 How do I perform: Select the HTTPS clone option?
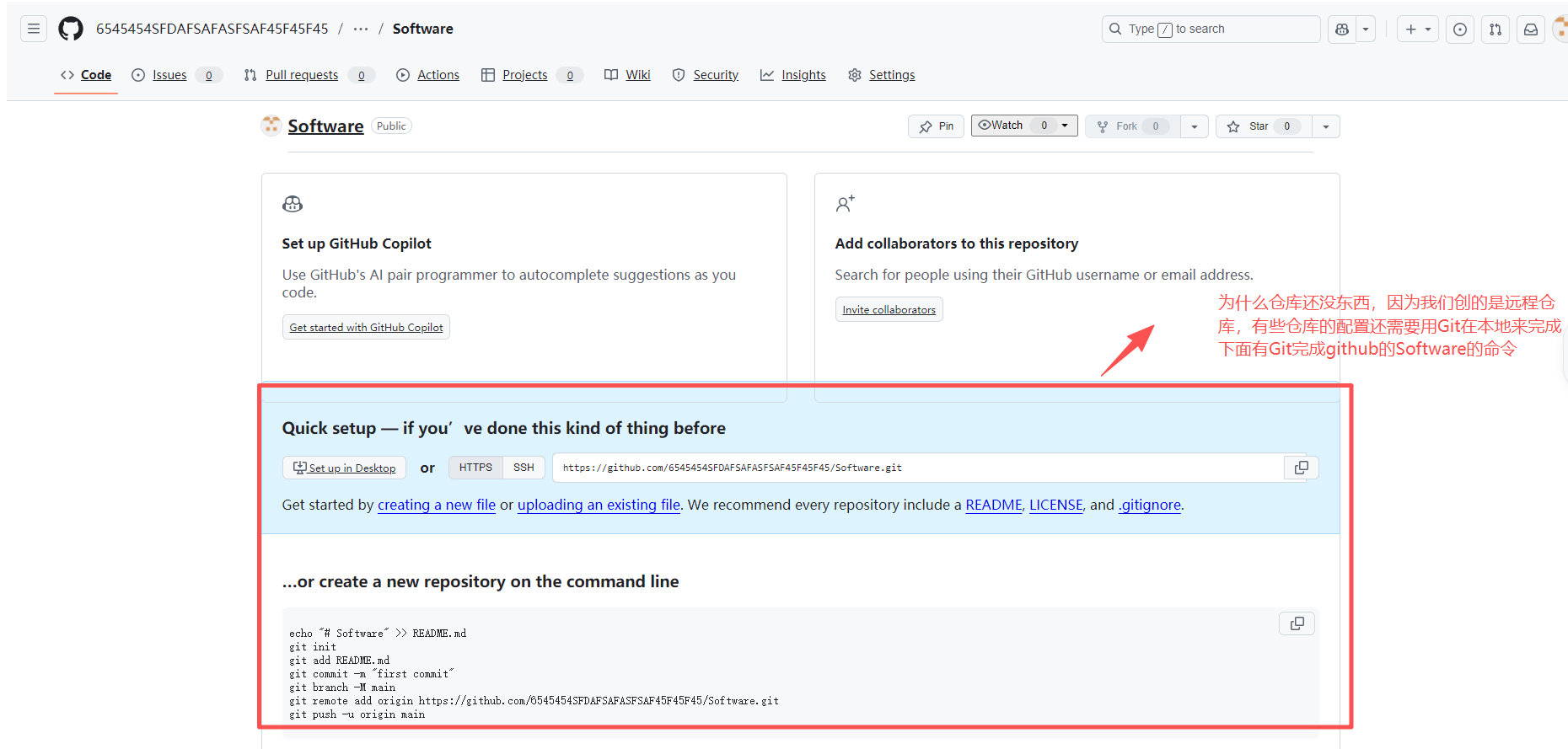point(475,468)
